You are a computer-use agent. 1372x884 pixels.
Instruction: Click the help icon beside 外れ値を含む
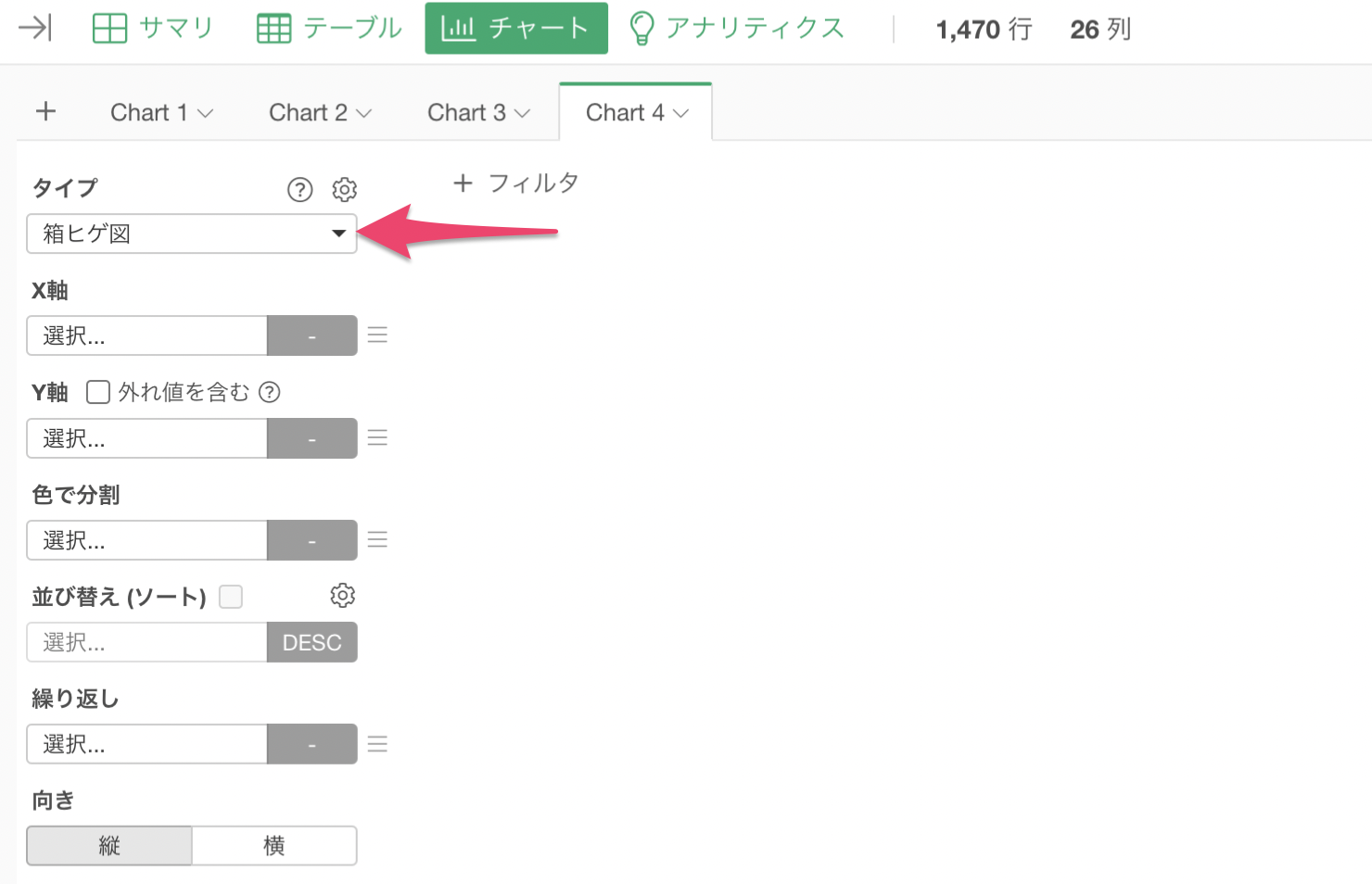270,392
